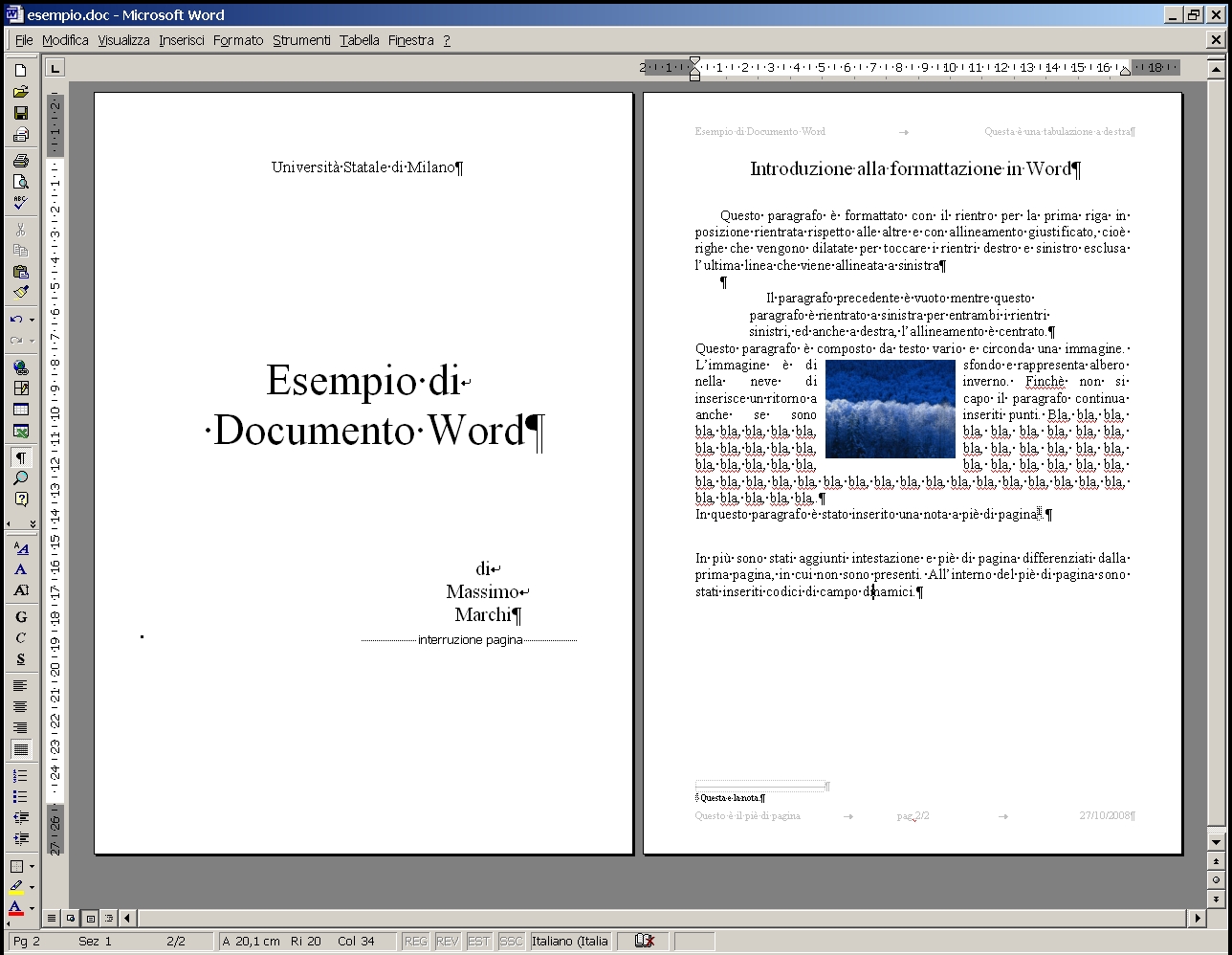Screen dimensions: 1232x955
Task: Open the Tables and Borders toolbar
Action: pos(20,389)
